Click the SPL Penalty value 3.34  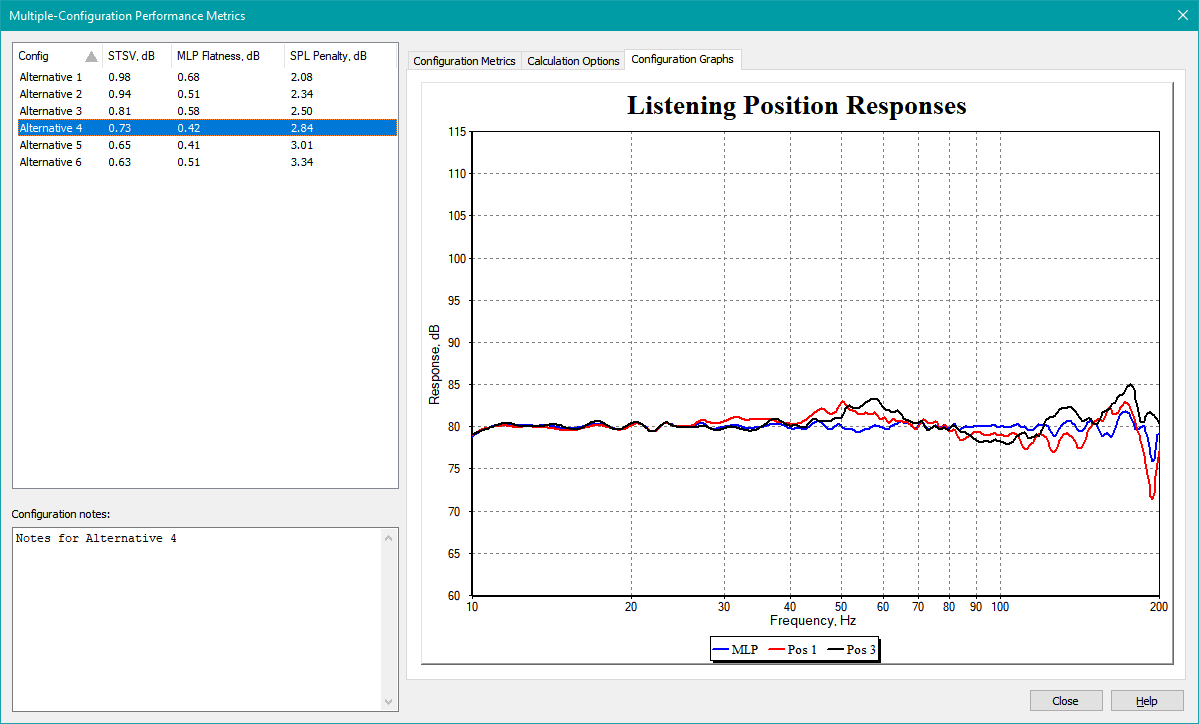coord(302,162)
